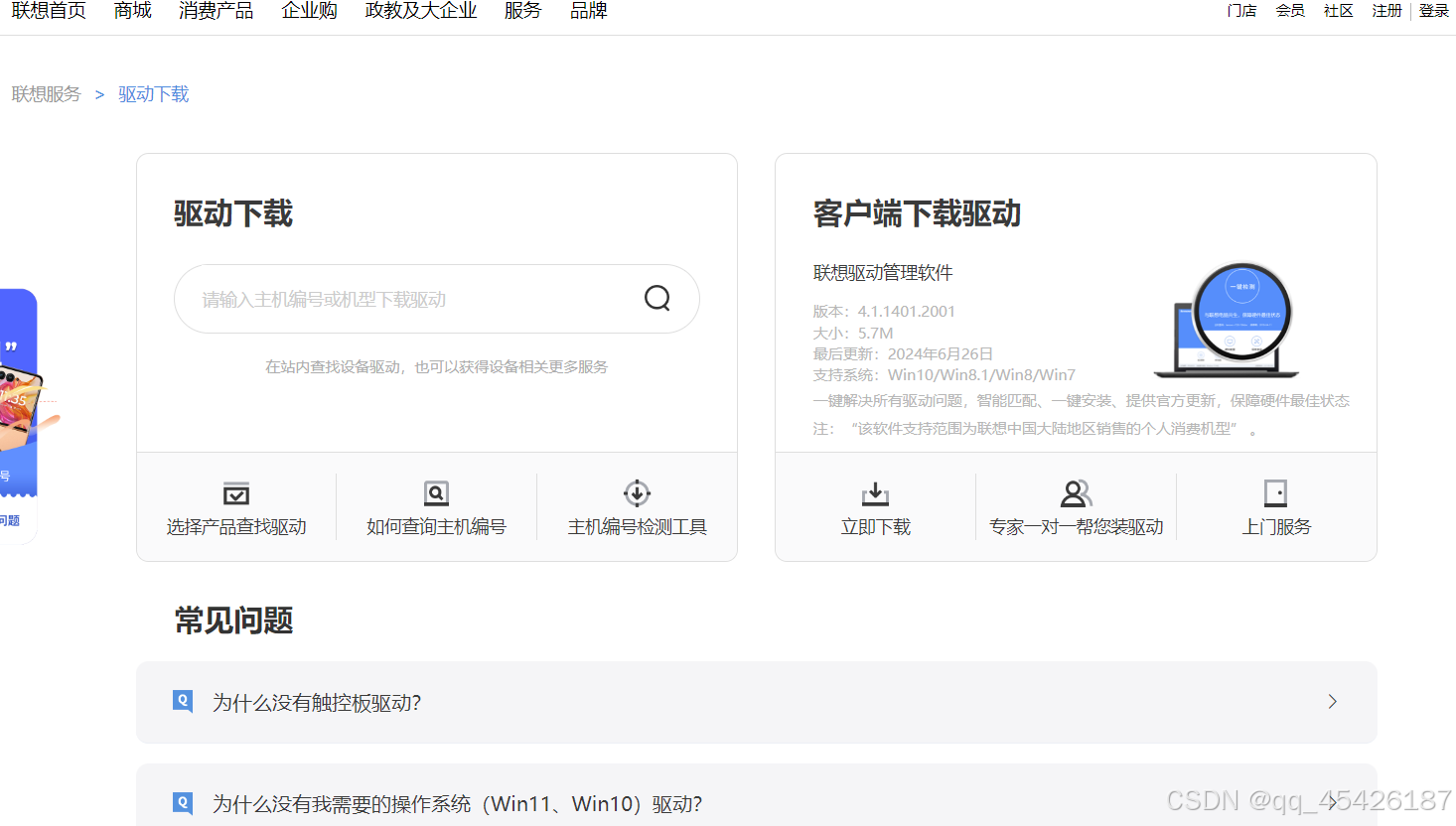Click the 常见问题 heading

click(x=233, y=620)
